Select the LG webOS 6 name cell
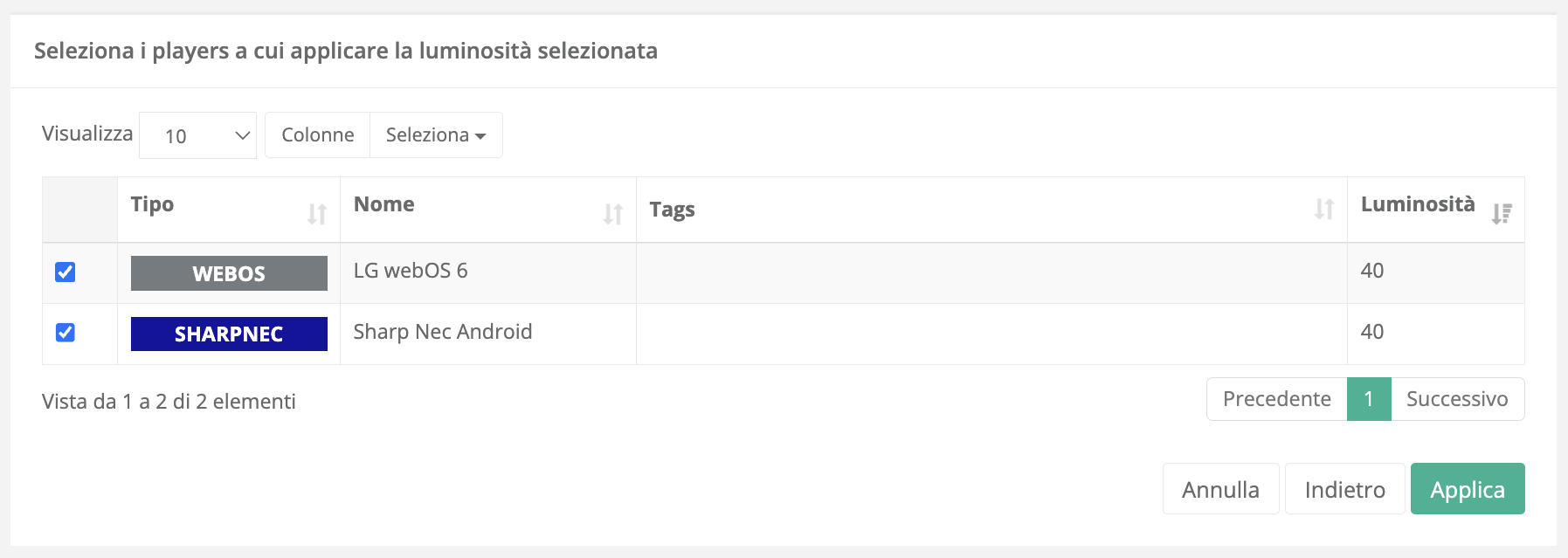The height and width of the screenshot is (558, 1568). pyautogui.click(x=411, y=271)
